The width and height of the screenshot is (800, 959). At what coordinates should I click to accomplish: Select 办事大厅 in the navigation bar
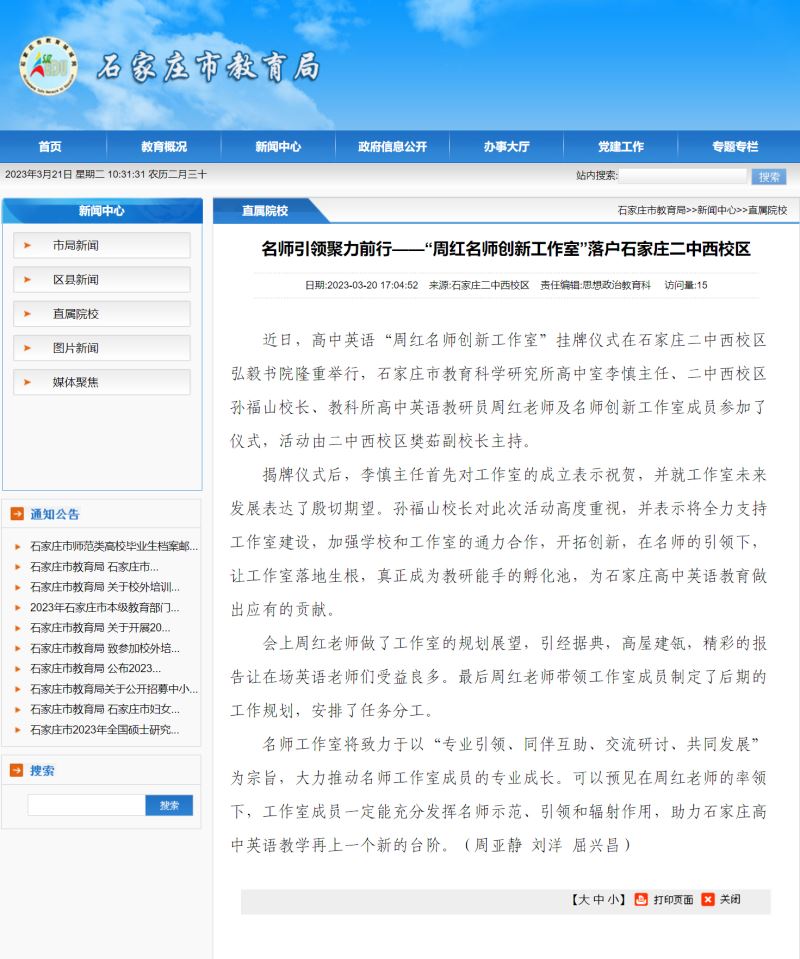click(x=506, y=146)
